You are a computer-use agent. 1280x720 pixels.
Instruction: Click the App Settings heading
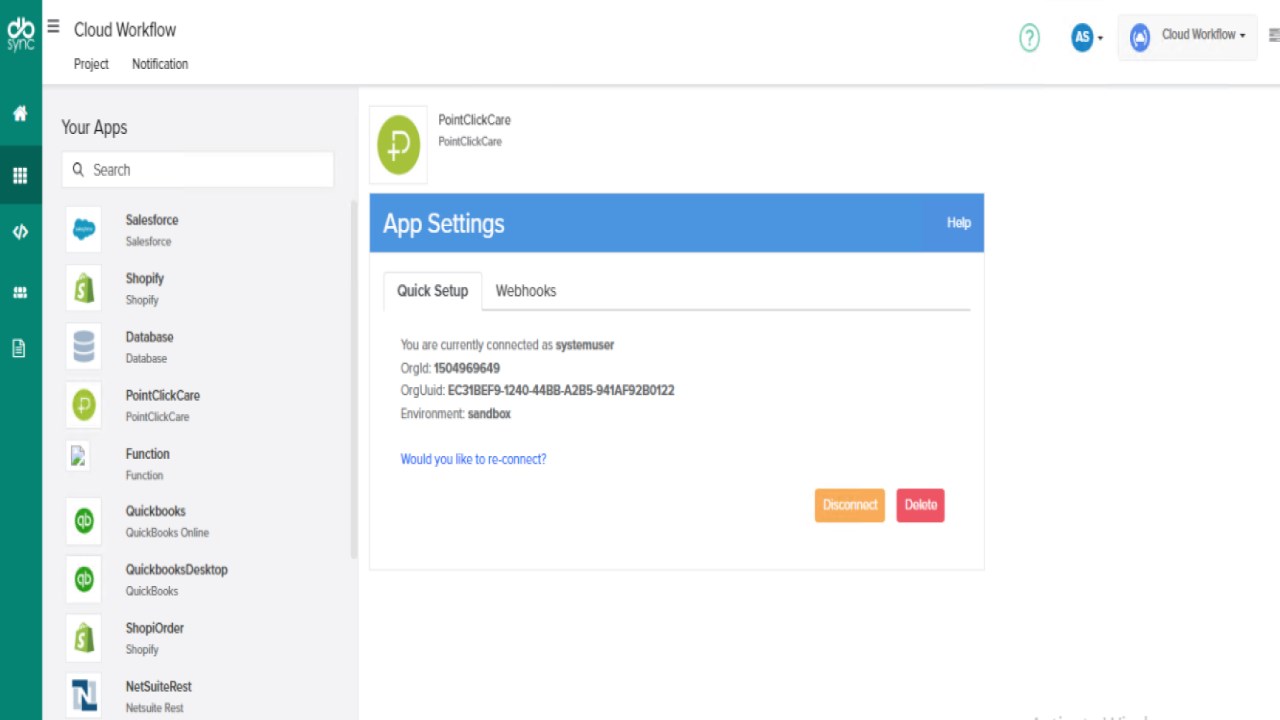pos(444,224)
